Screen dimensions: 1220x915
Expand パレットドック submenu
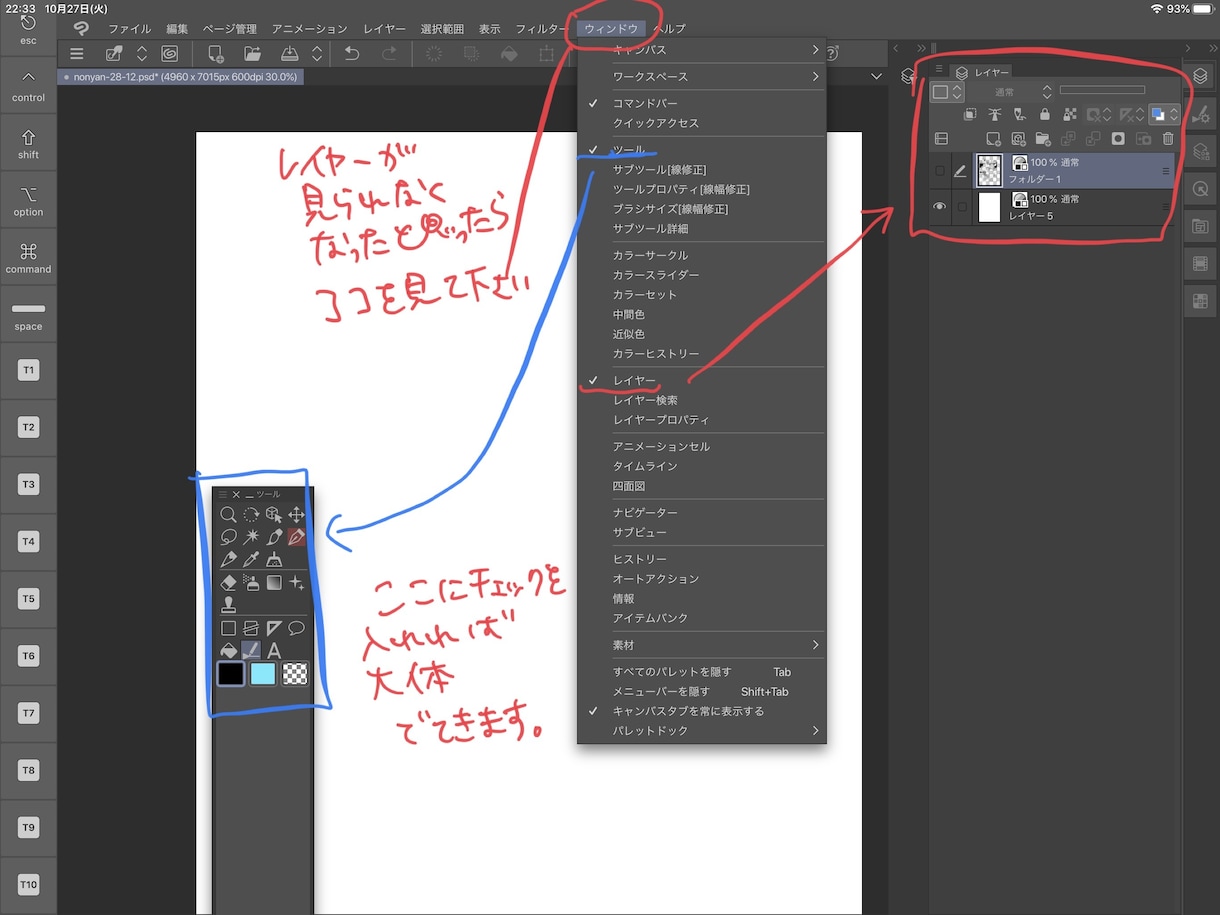click(702, 731)
